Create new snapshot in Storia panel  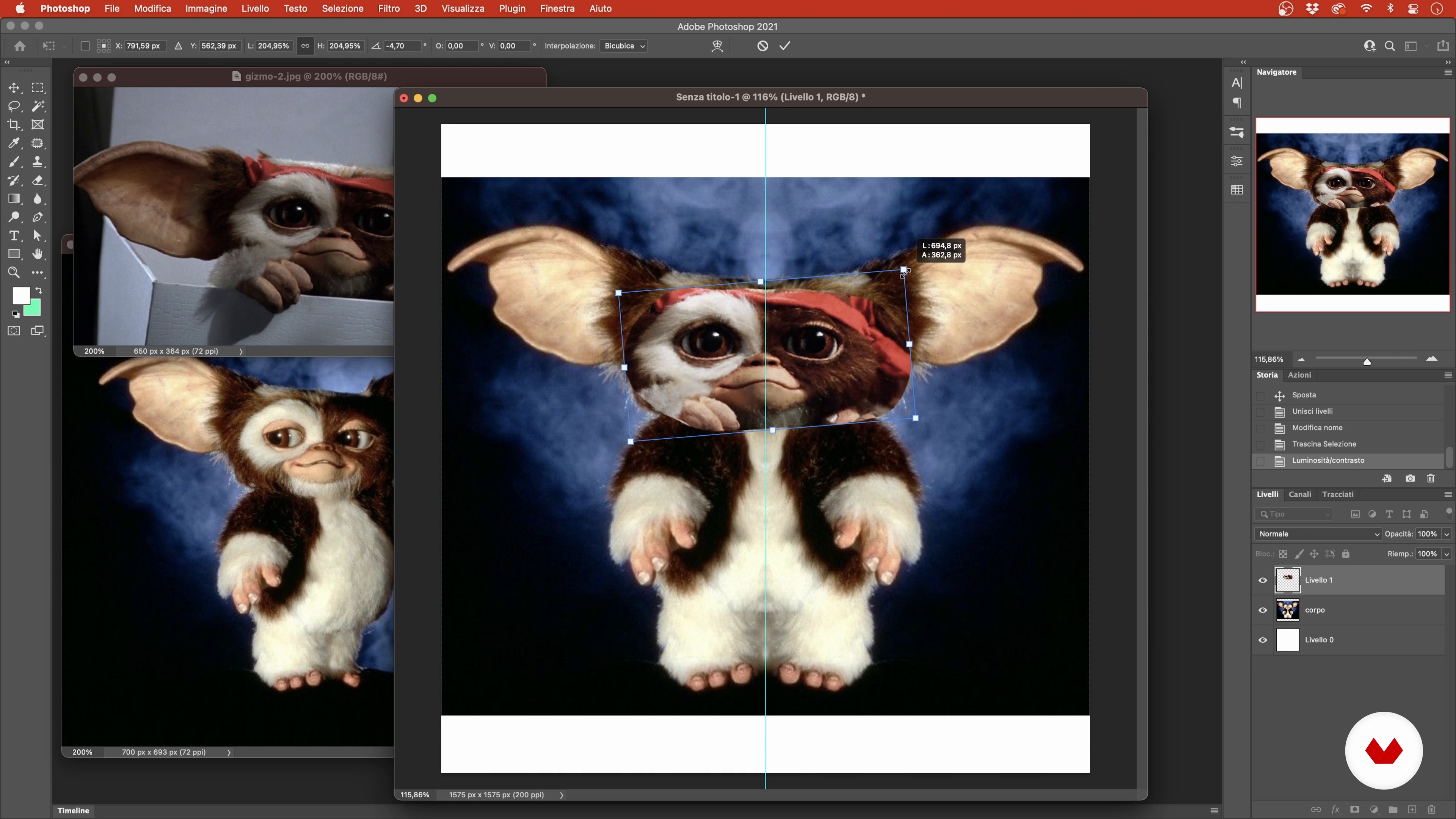point(1410,478)
